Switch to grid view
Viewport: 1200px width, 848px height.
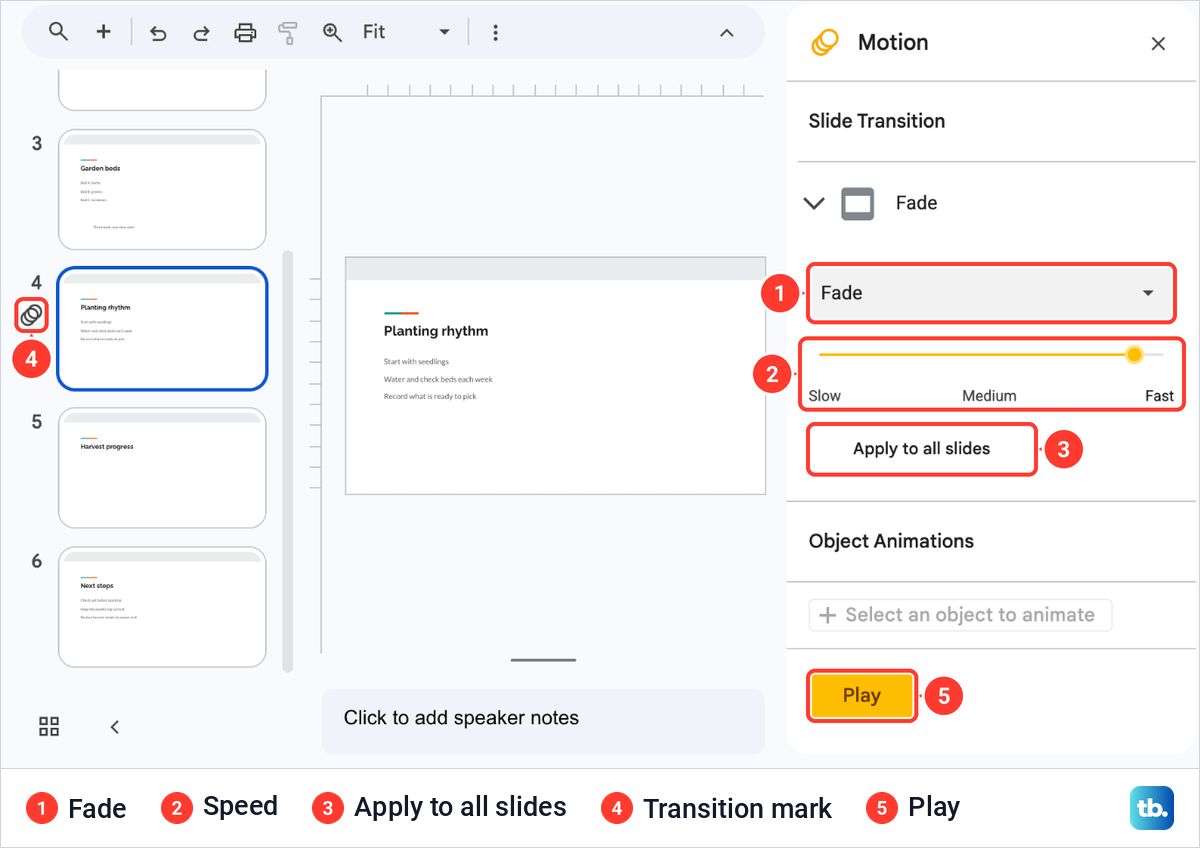point(49,727)
